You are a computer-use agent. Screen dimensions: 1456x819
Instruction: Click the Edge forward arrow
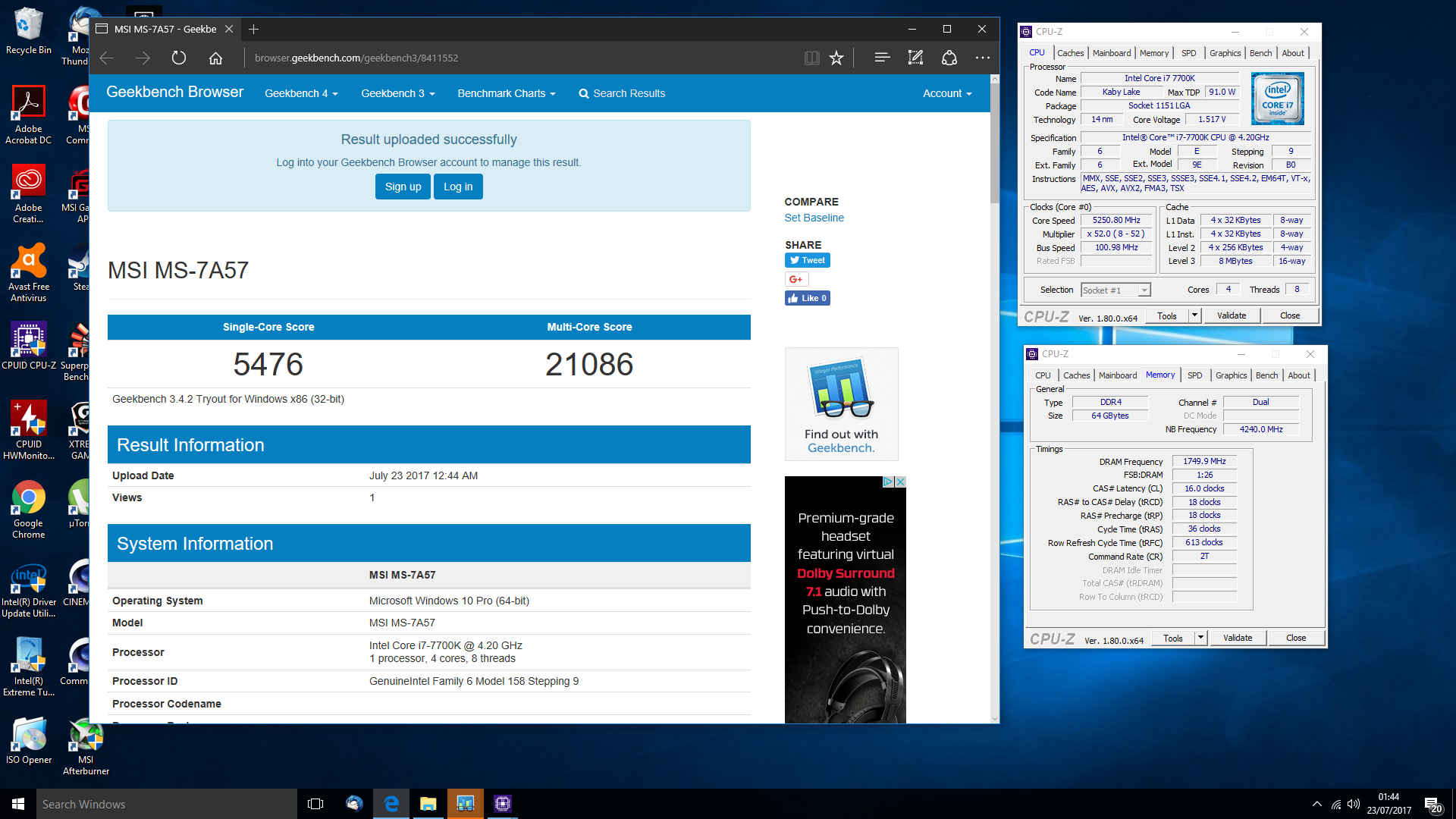[143, 58]
